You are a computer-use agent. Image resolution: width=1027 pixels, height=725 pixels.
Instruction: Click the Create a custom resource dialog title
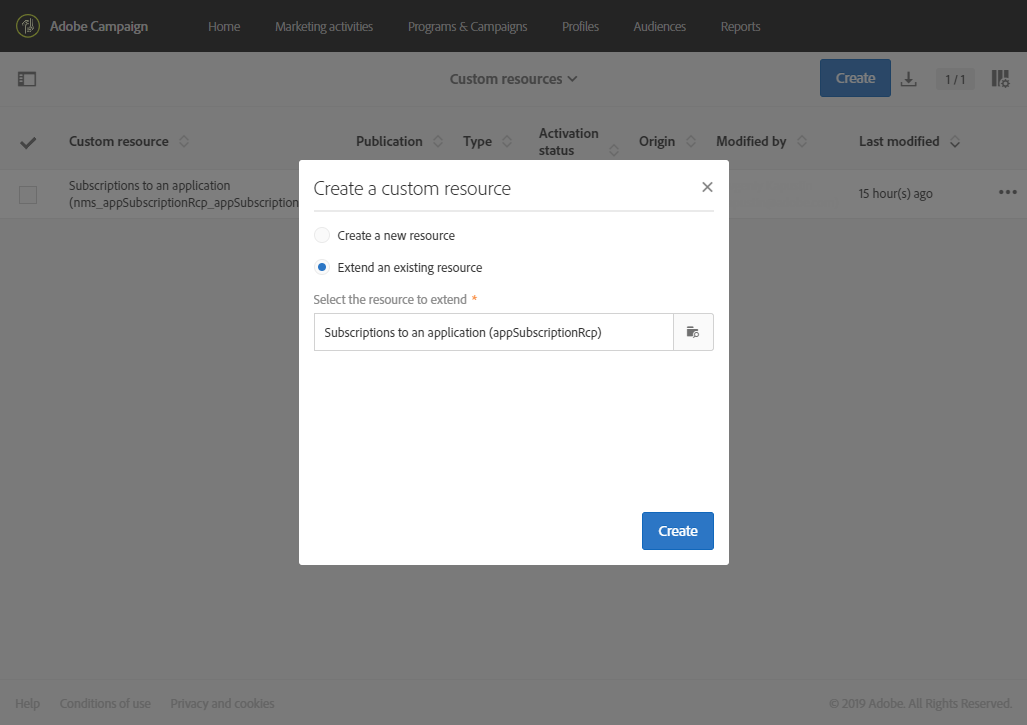pyautogui.click(x=412, y=189)
